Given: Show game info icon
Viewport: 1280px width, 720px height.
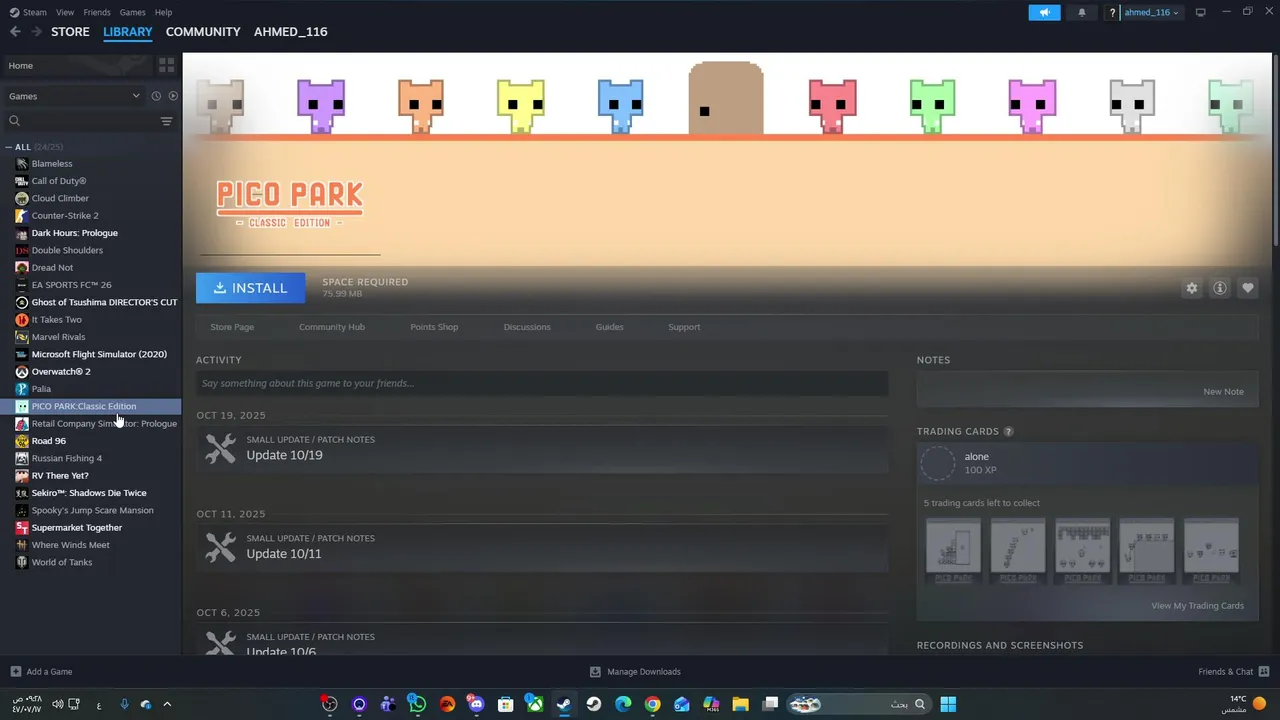Looking at the screenshot, I should tap(1219, 288).
